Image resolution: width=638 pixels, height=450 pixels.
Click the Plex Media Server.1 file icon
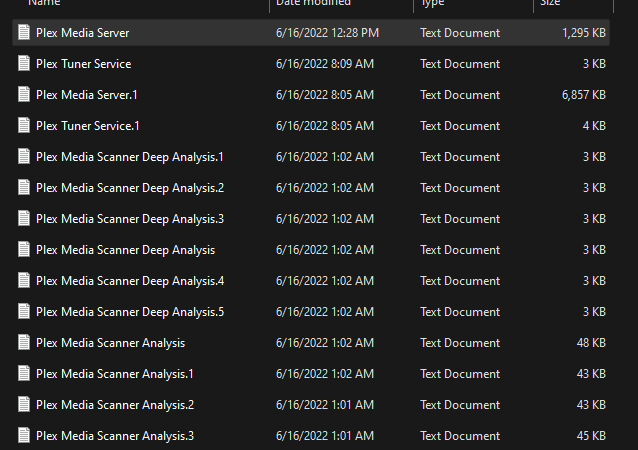[x=24, y=94]
